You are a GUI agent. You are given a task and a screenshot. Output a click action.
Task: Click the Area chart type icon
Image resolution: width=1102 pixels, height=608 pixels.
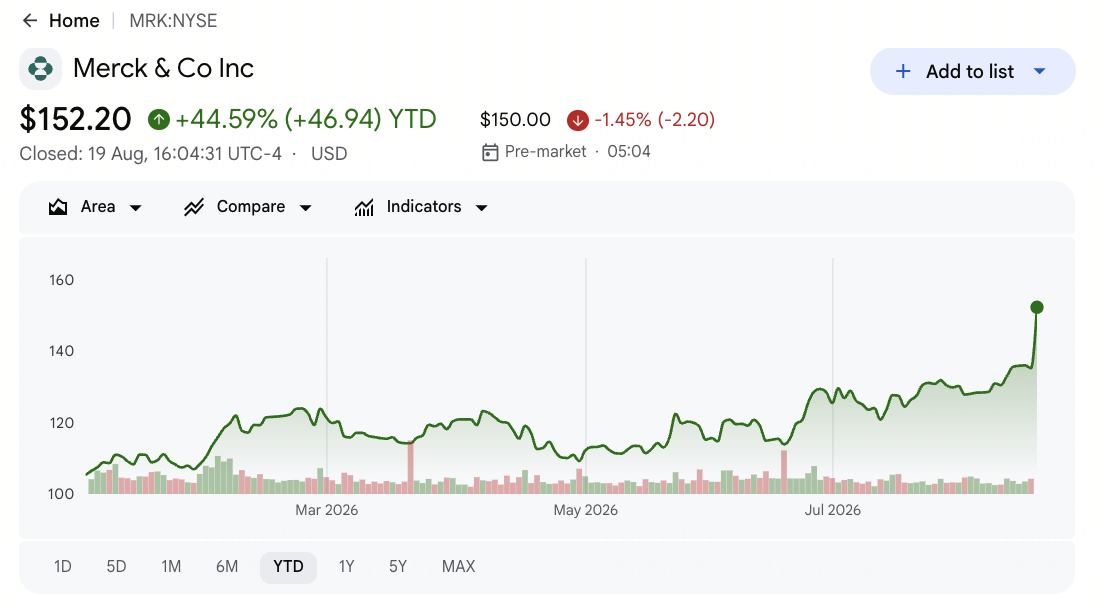pos(58,207)
